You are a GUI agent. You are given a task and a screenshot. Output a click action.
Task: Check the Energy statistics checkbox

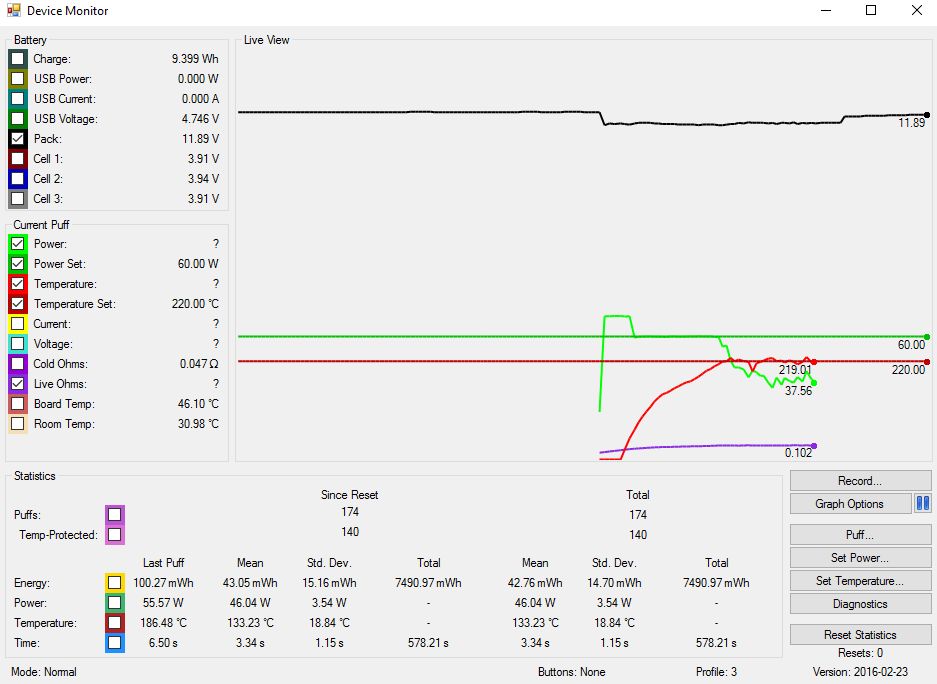click(115, 583)
